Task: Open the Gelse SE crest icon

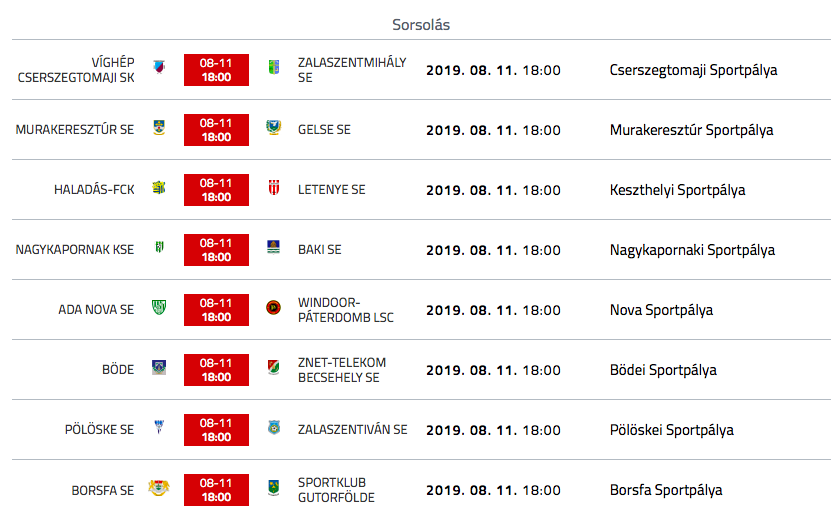Action: point(274,128)
